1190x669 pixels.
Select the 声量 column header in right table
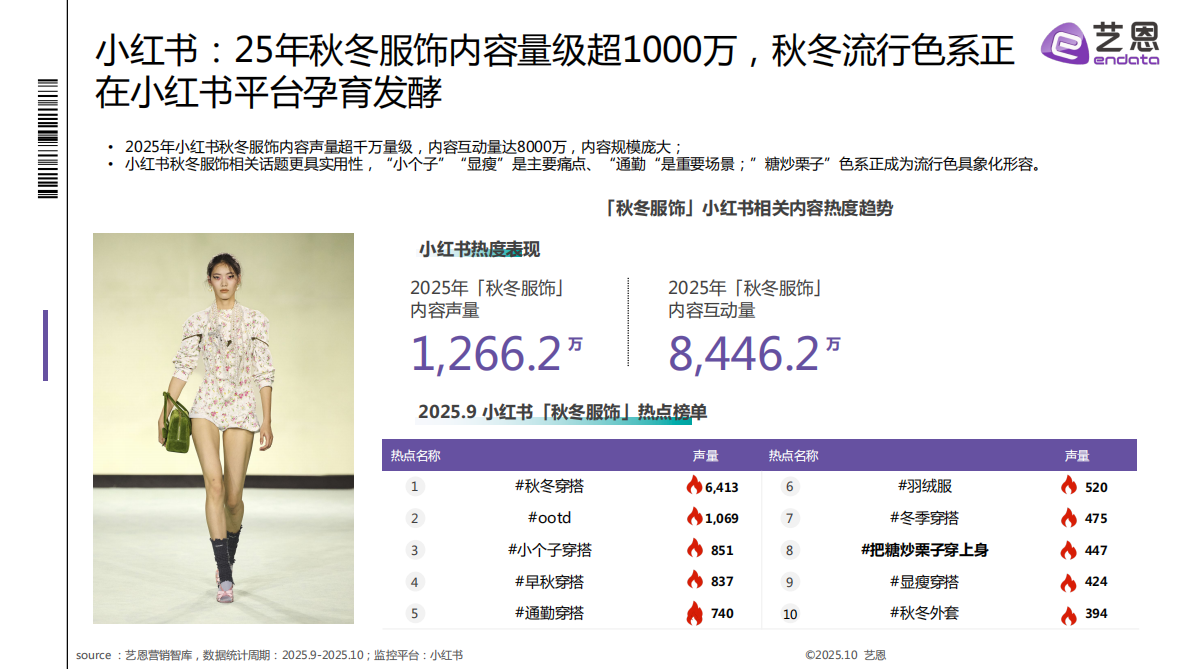tap(1078, 455)
